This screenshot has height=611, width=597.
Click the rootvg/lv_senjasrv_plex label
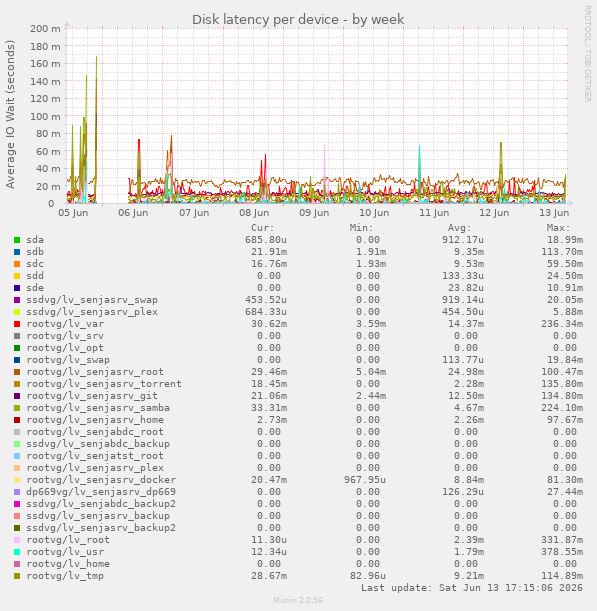click(95, 468)
